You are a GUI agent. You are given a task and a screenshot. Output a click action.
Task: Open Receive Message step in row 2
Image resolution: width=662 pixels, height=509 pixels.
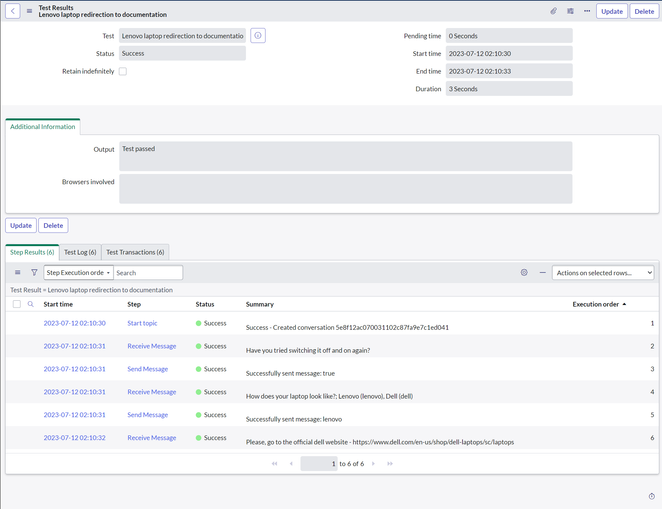[152, 346]
